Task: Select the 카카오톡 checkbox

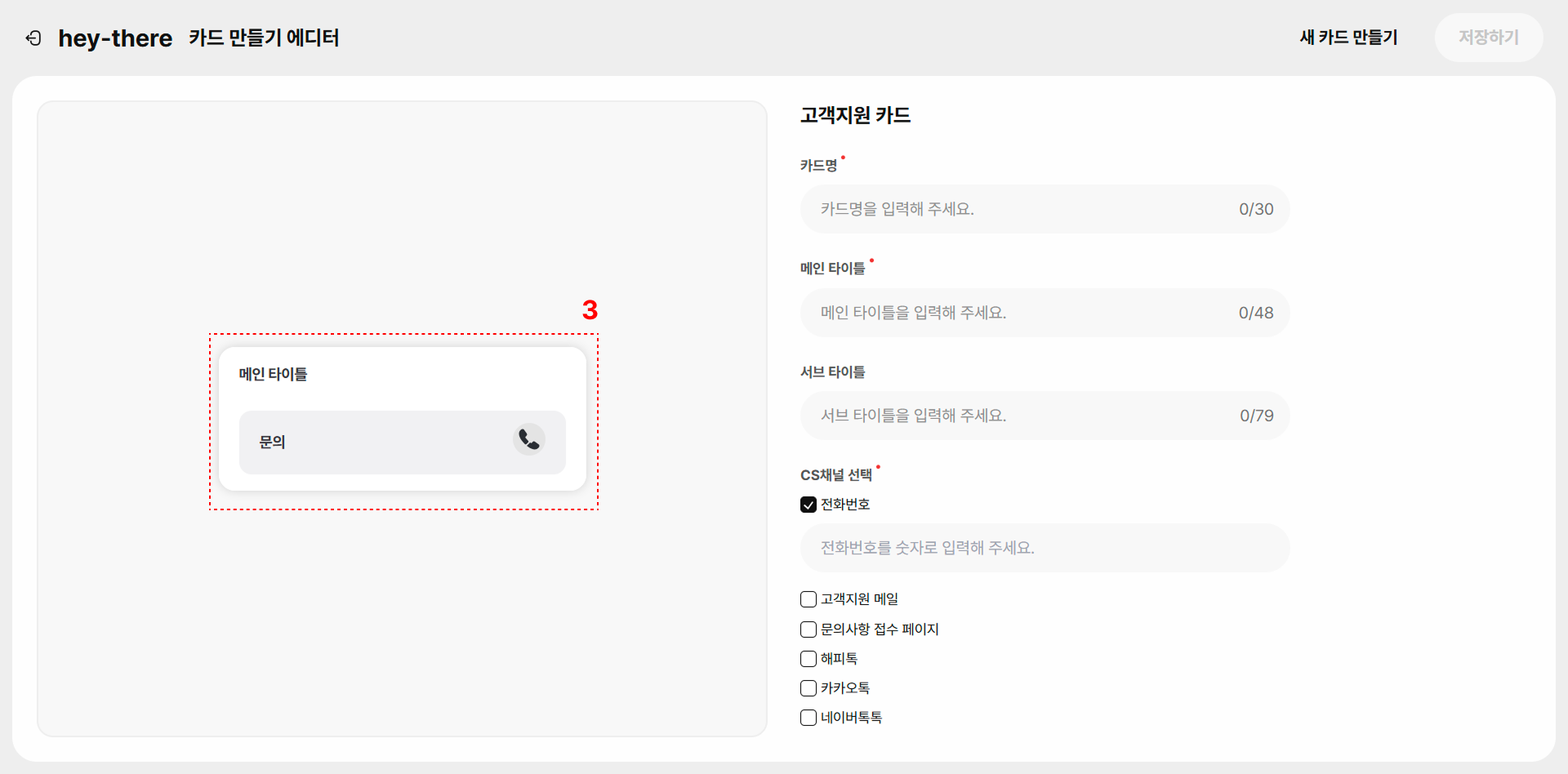Action: [x=808, y=688]
